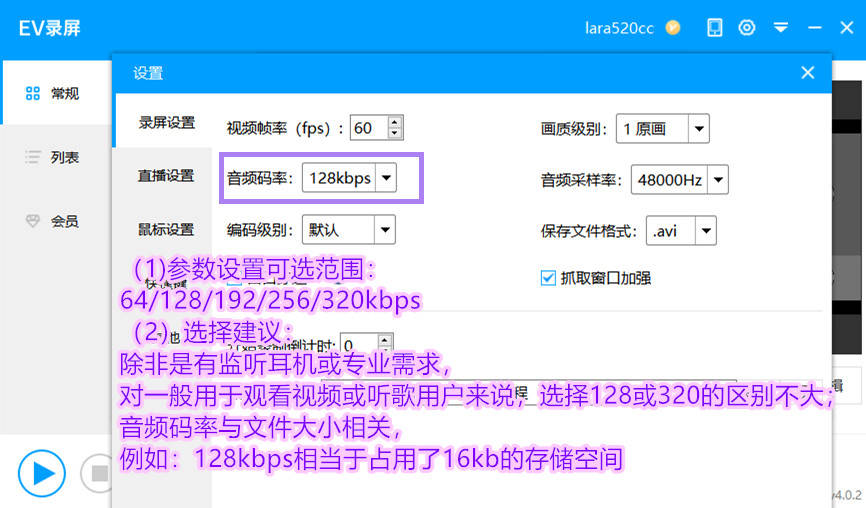The image size is (866, 508).
Task: Click the gold member badge beside lara520cc
Action: 673,28
